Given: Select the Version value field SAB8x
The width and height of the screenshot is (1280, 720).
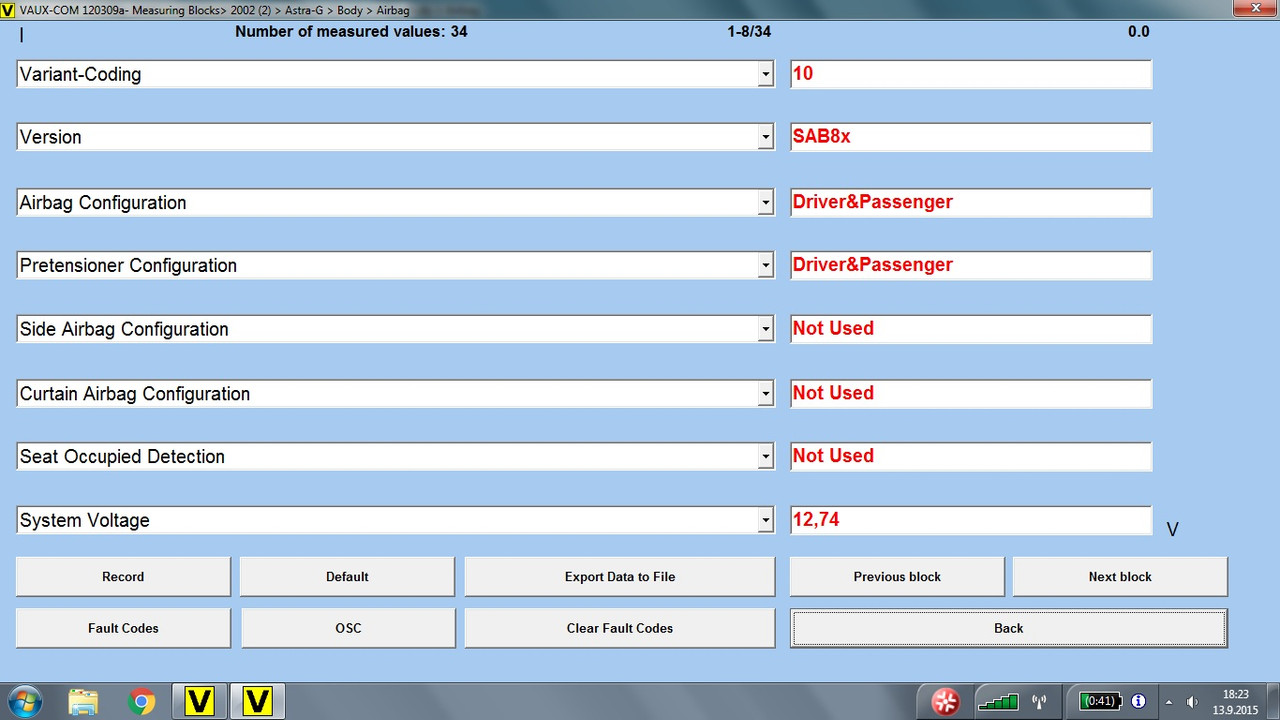Looking at the screenshot, I should [971, 137].
